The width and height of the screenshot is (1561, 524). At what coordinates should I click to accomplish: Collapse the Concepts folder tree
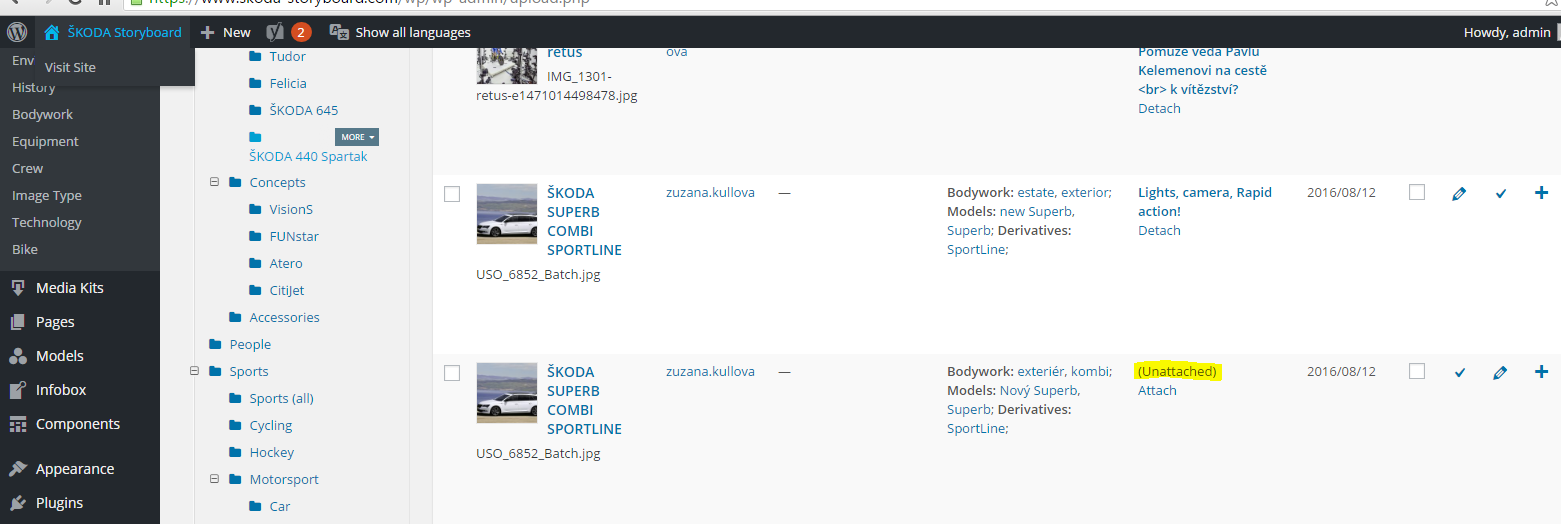[x=214, y=182]
